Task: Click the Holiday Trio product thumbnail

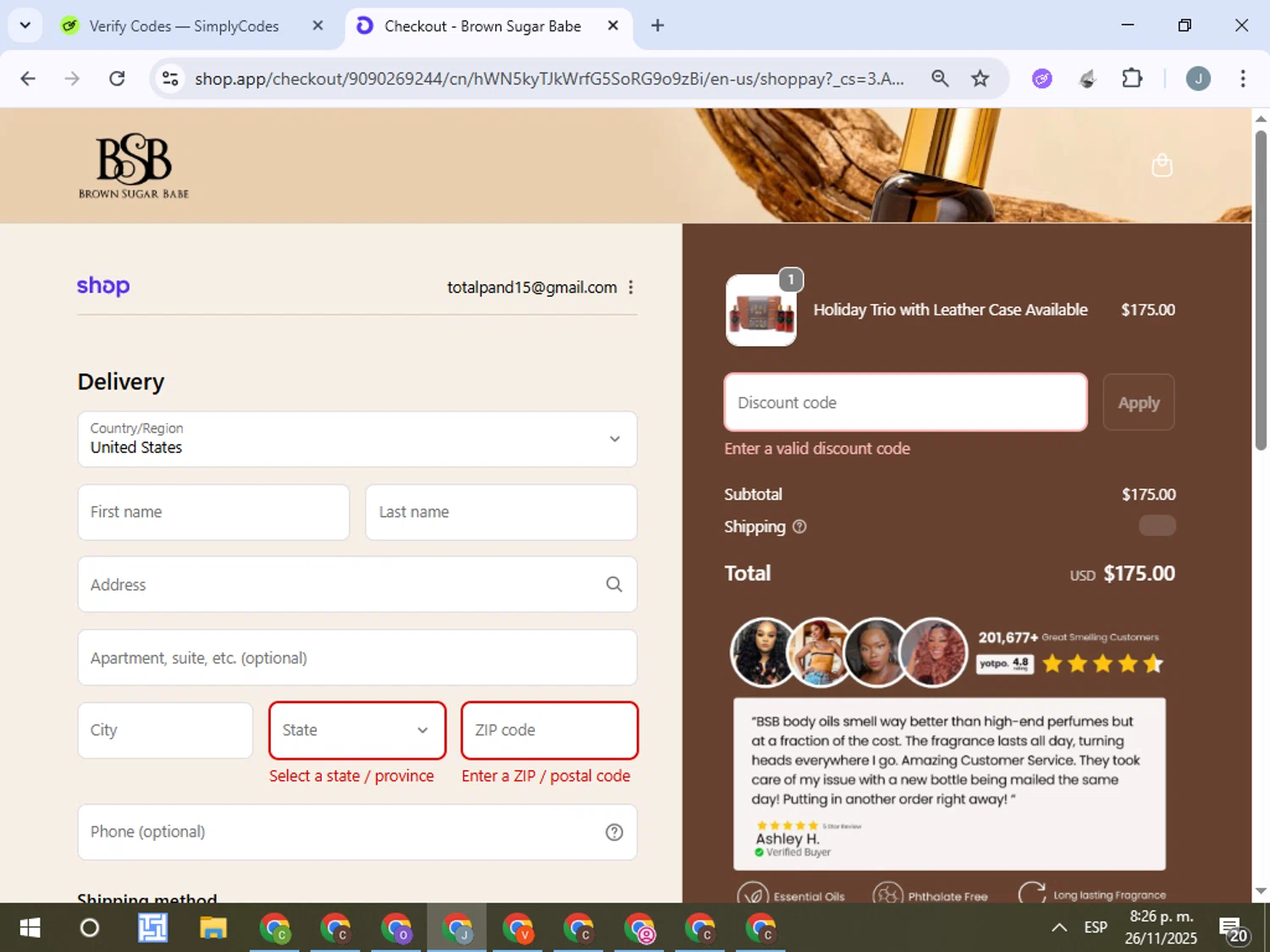Action: [761, 311]
